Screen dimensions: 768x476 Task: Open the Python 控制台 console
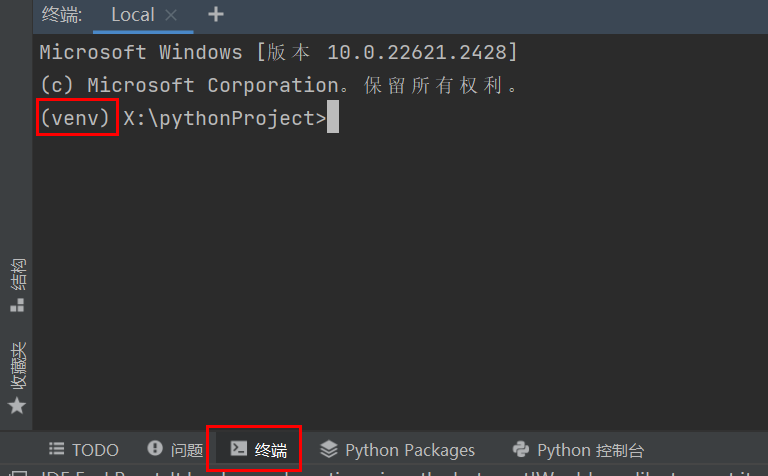point(590,450)
